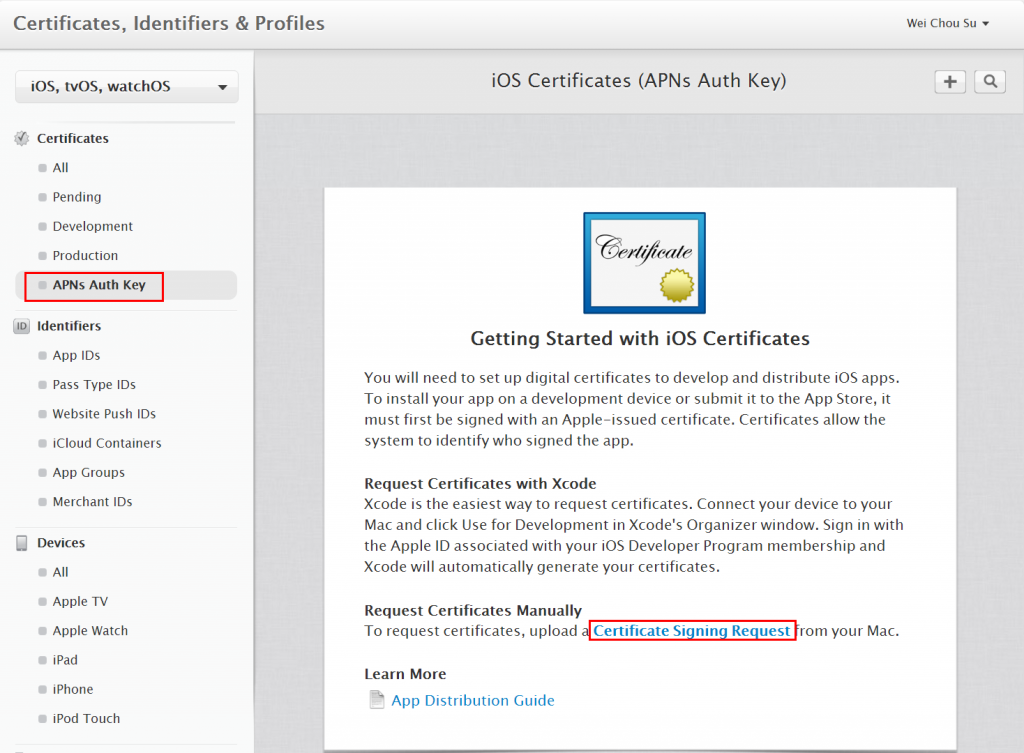Select iPod Touch devices
1024x753 pixels.
(x=86, y=718)
